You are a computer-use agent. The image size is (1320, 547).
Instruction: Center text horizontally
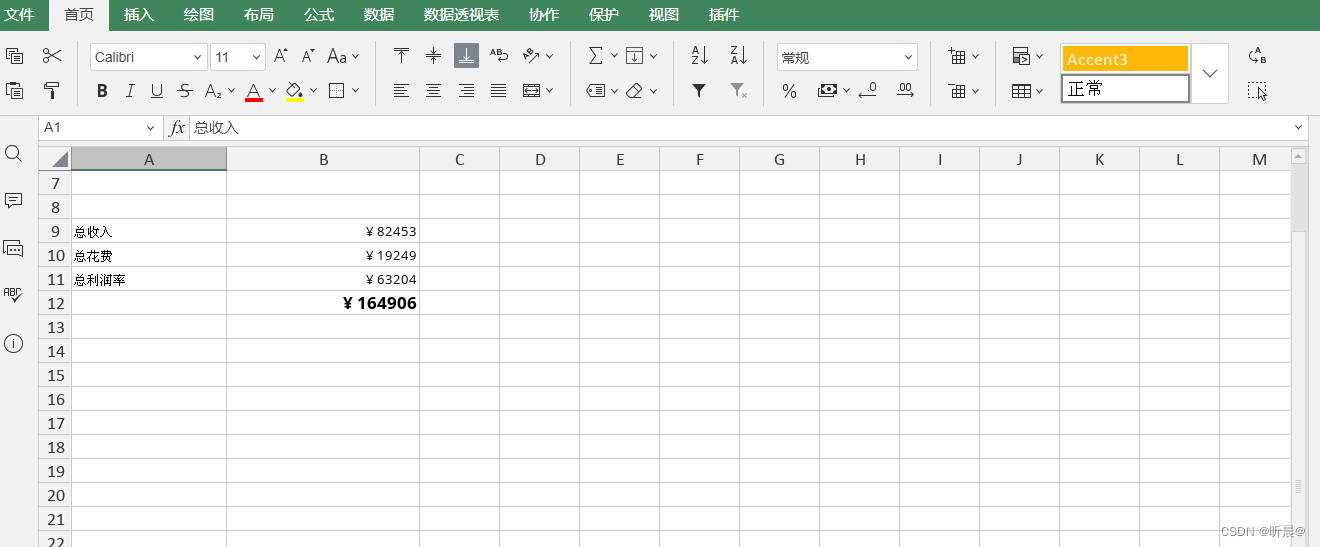pyautogui.click(x=433, y=91)
